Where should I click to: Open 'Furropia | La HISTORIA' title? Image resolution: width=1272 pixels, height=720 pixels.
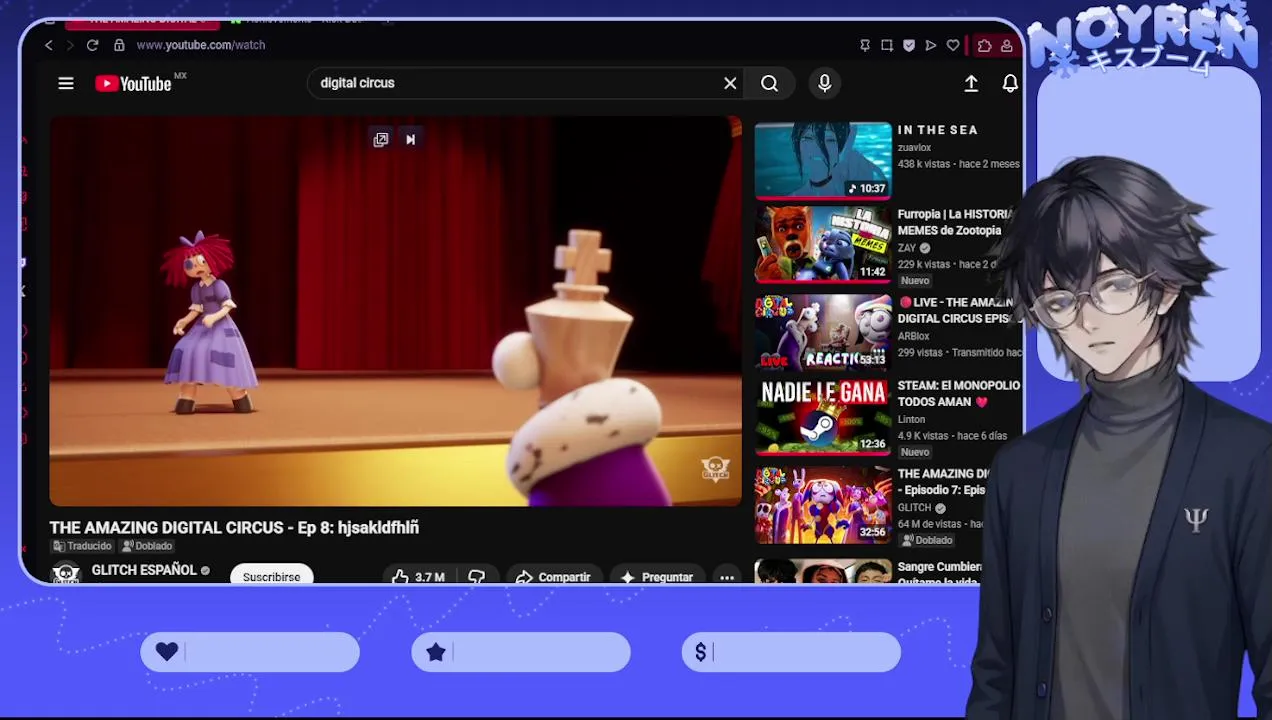[955, 222]
